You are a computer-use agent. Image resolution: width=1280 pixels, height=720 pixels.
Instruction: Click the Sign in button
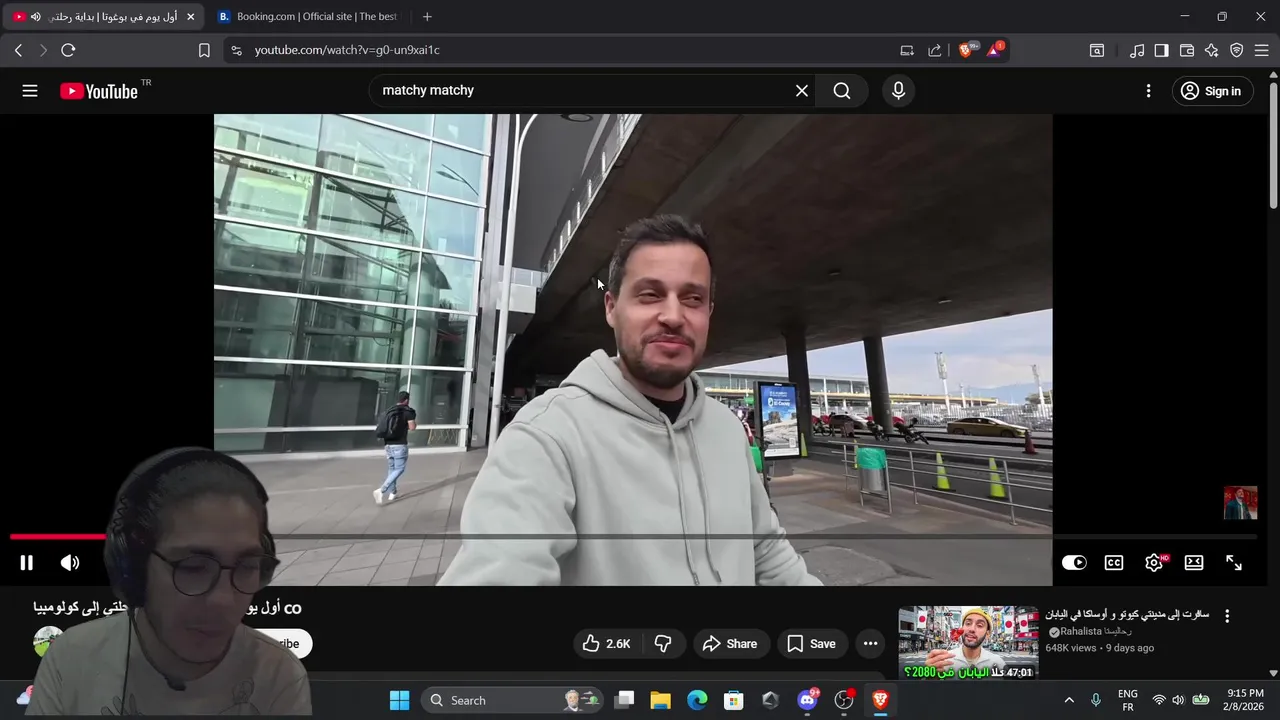coord(1211,91)
